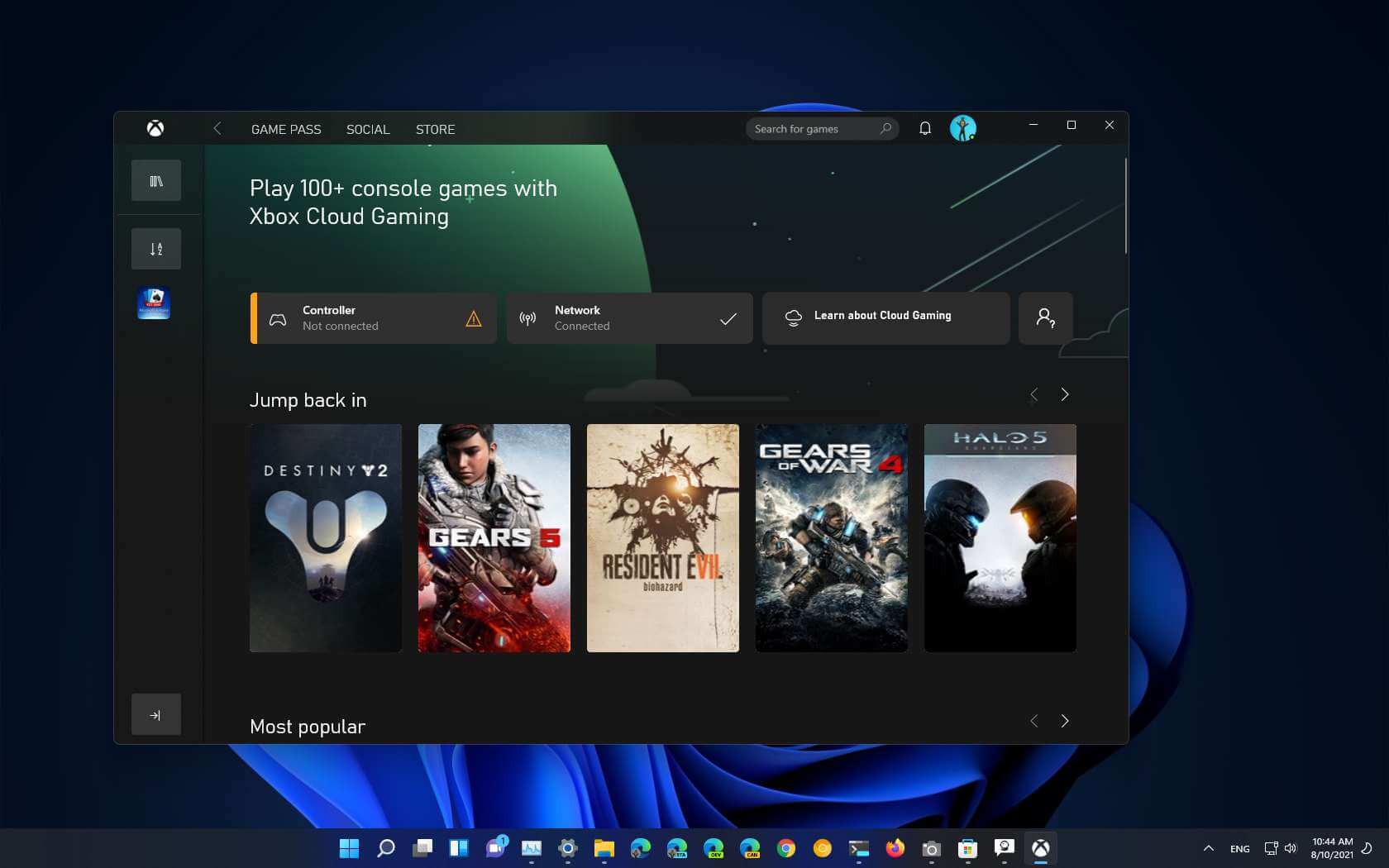1389x868 pixels.
Task: Click the Jump back in heading
Action: click(308, 400)
